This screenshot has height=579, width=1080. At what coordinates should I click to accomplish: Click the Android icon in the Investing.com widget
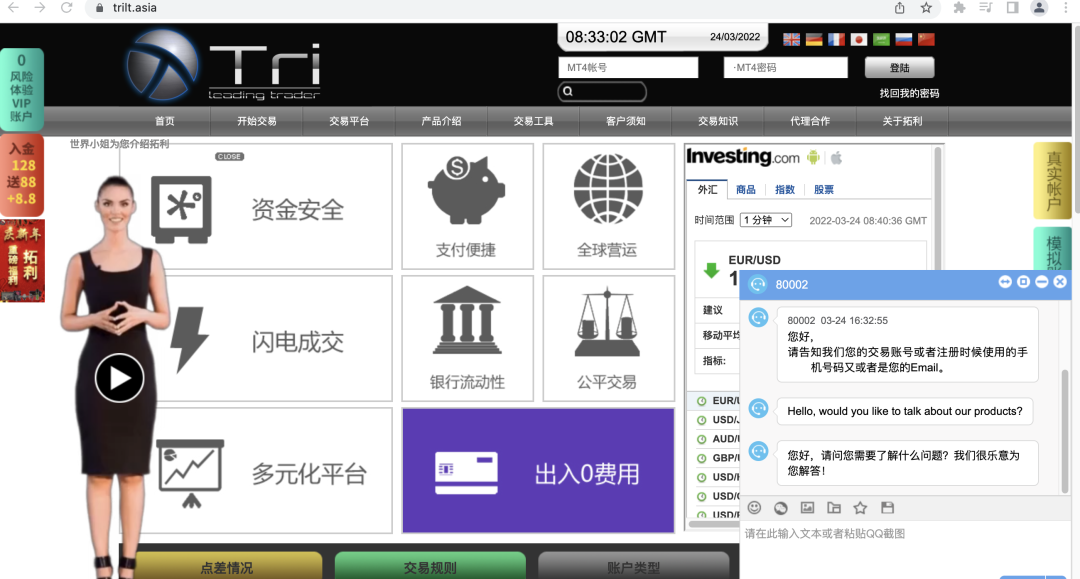tap(813, 157)
